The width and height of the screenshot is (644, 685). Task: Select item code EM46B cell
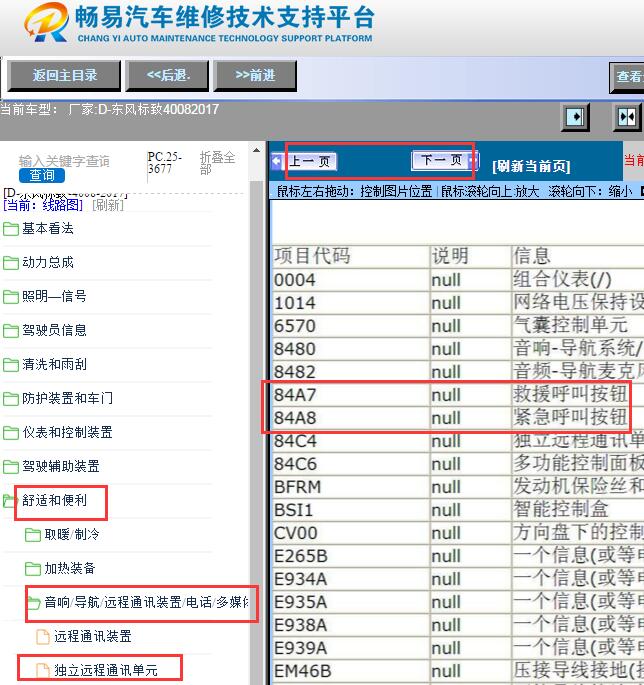click(351, 671)
